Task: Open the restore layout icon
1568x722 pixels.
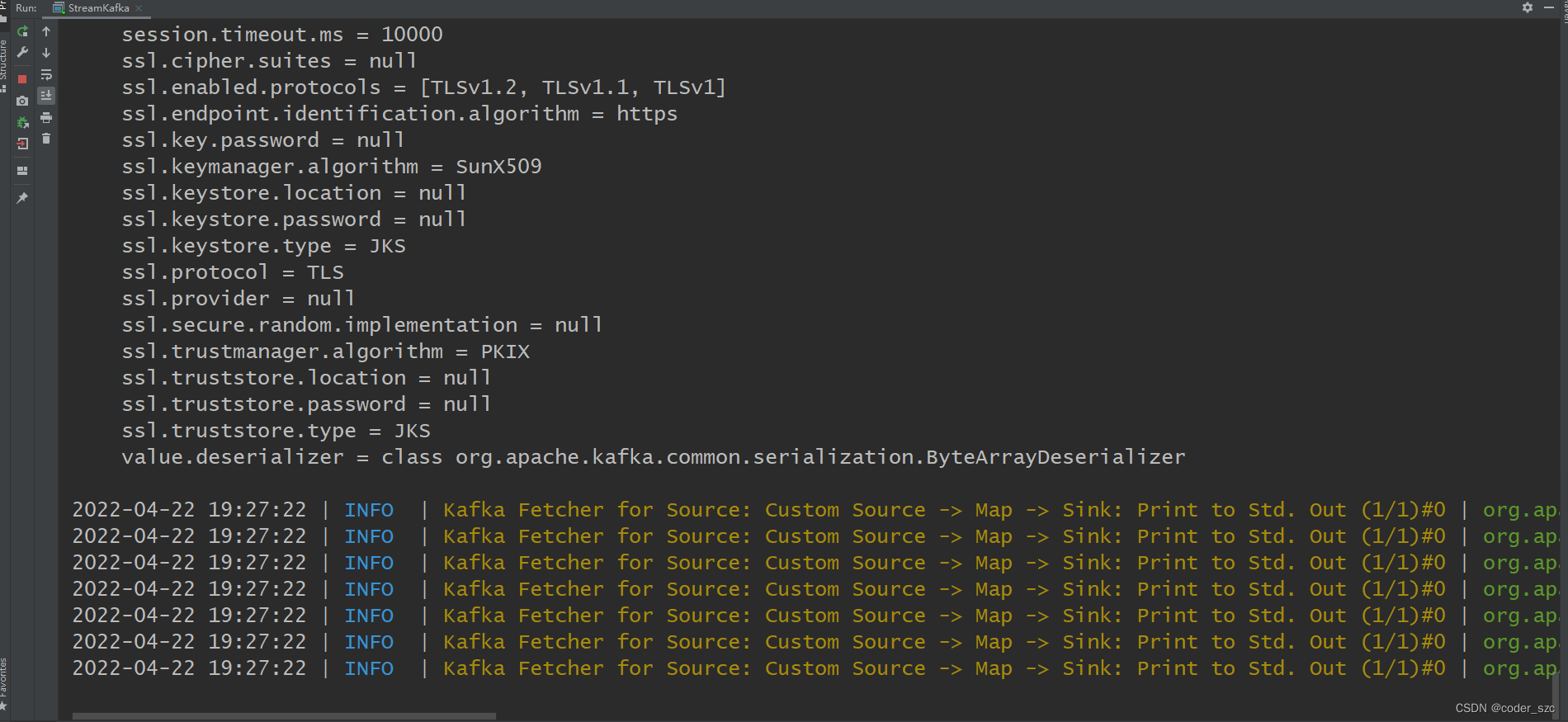Action: tap(22, 171)
